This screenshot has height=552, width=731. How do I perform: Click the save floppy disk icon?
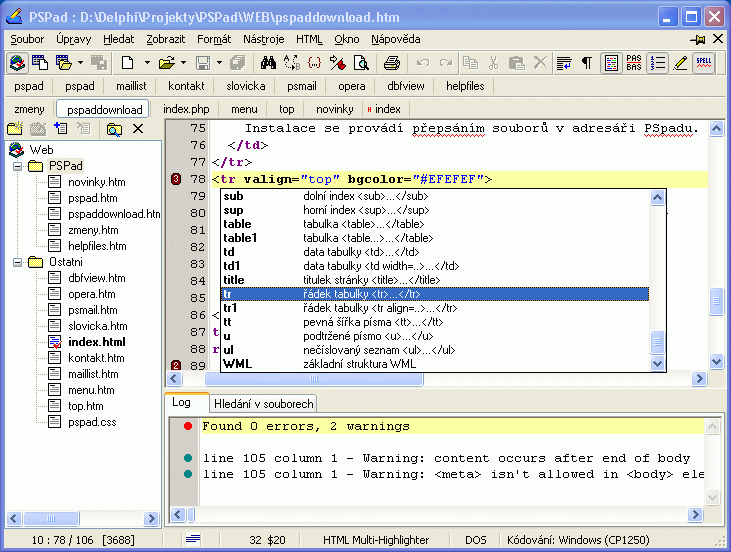[203, 62]
